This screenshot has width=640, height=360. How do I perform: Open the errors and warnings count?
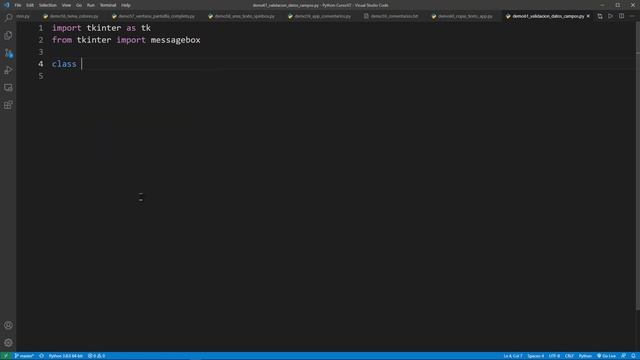click(x=97, y=356)
